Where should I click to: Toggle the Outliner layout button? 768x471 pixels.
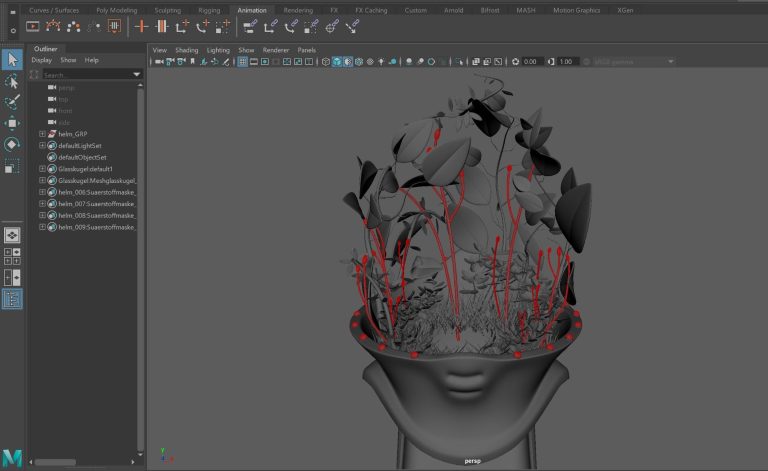click(12, 298)
